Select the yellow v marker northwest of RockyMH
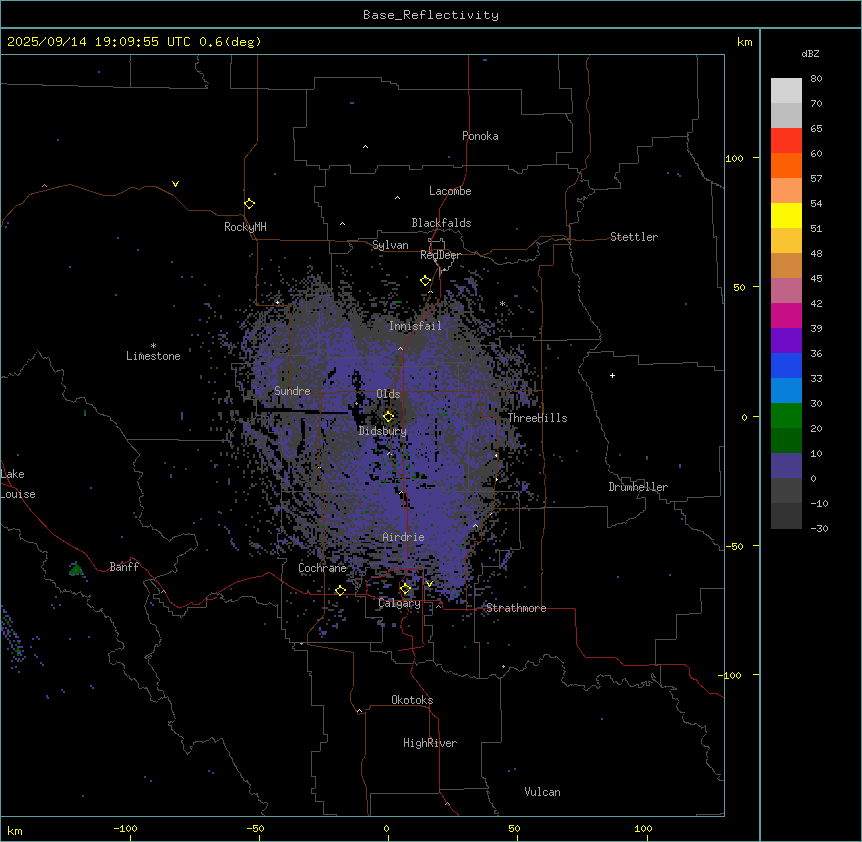862x842 pixels. click(x=175, y=184)
